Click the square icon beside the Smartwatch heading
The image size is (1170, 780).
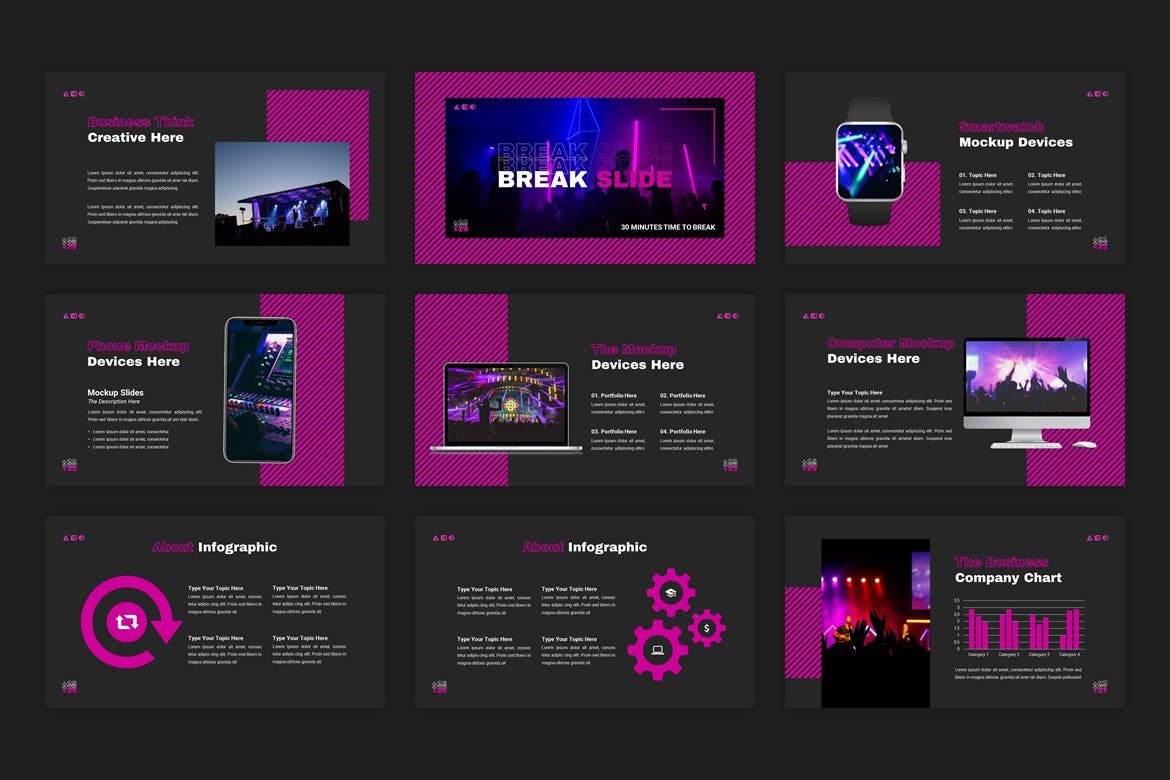pyautogui.click(x=1097, y=94)
